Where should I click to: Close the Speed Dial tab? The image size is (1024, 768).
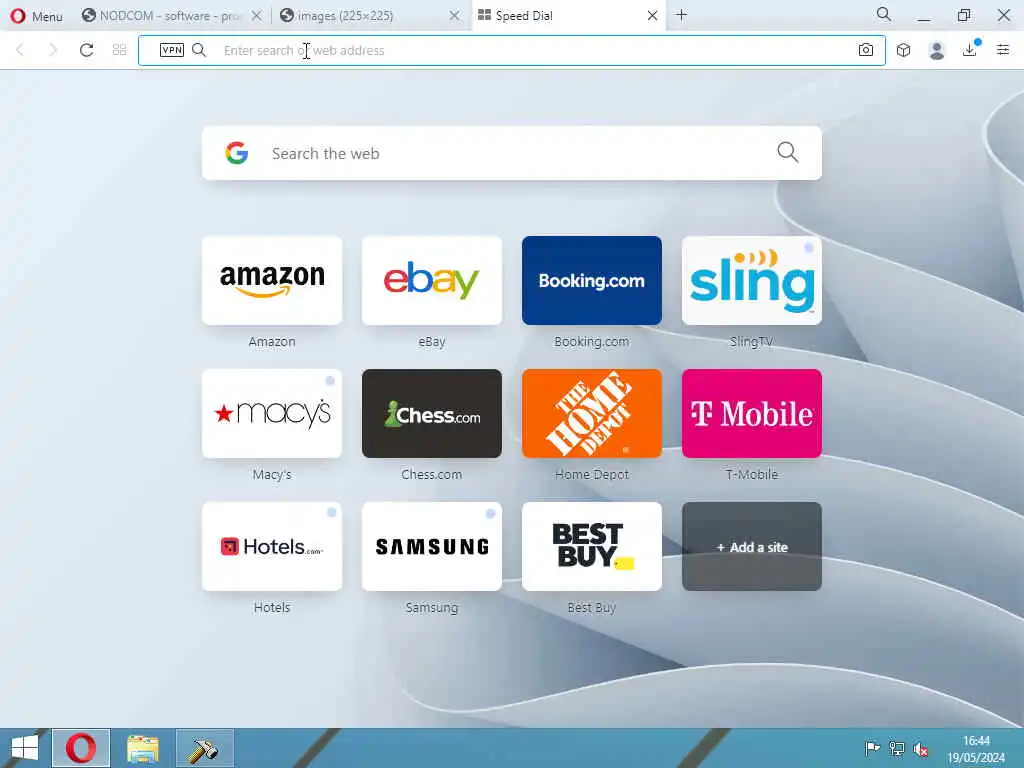[x=652, y=16]
